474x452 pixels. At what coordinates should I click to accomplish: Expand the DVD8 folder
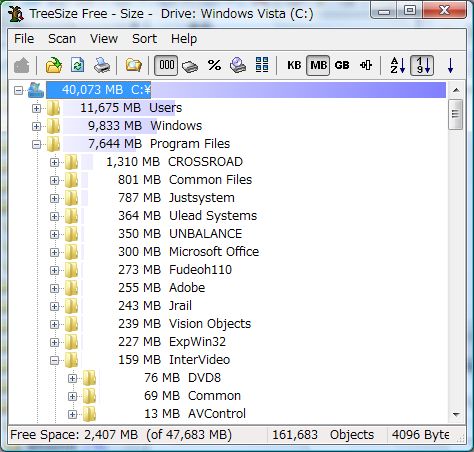click(72, 378)
